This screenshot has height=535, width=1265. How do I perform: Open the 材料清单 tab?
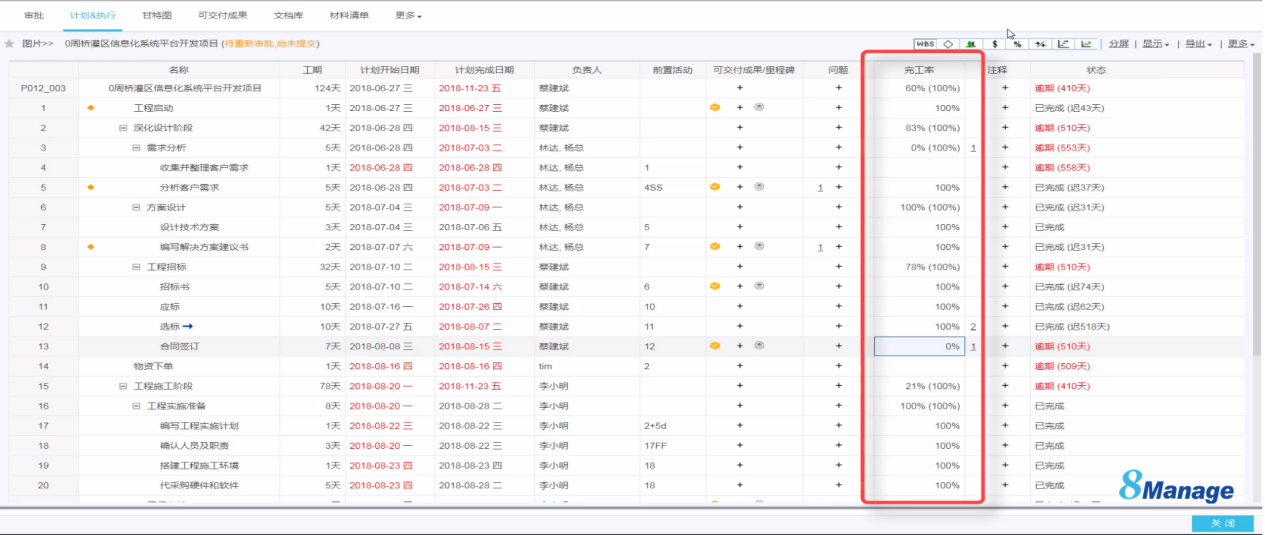coord(349,16)
